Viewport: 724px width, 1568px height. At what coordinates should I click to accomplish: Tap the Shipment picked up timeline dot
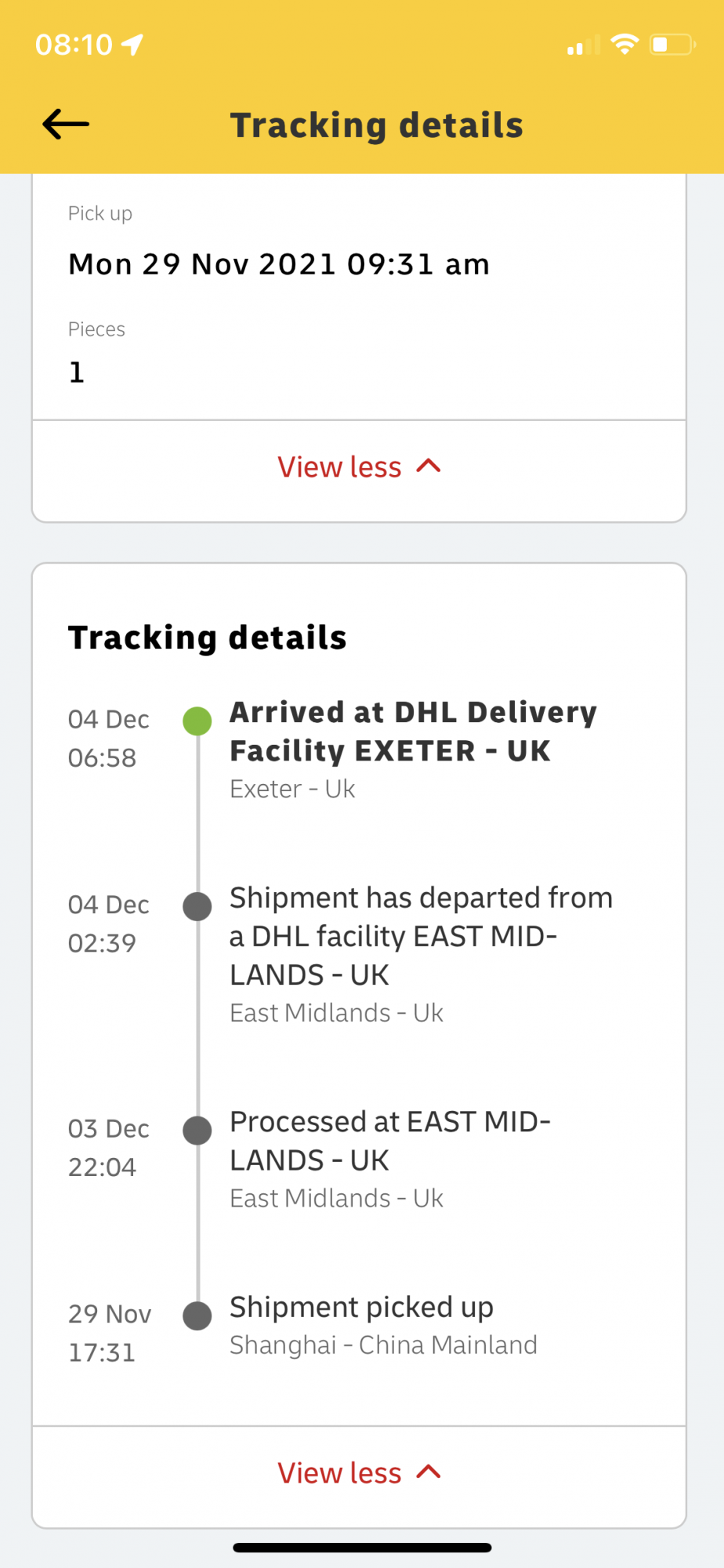[x=197, y=1316]
